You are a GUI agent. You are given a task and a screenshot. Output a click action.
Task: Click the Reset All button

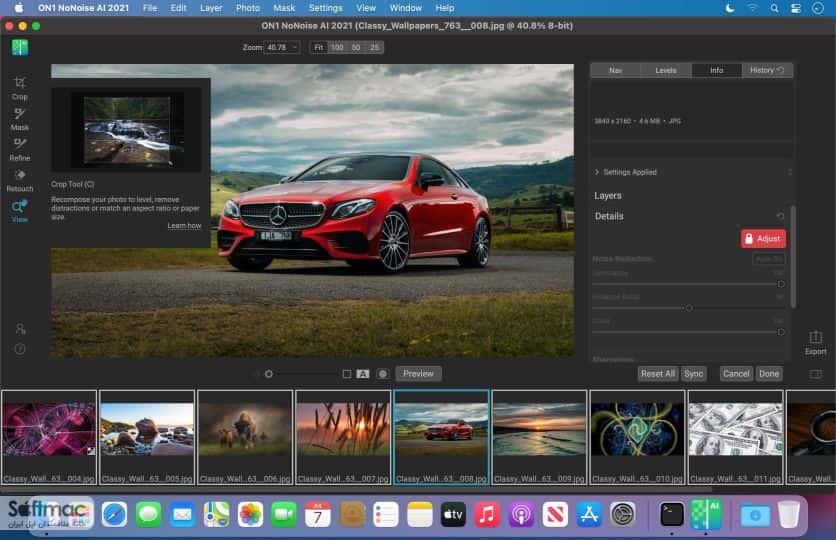(x=657, y=374)
